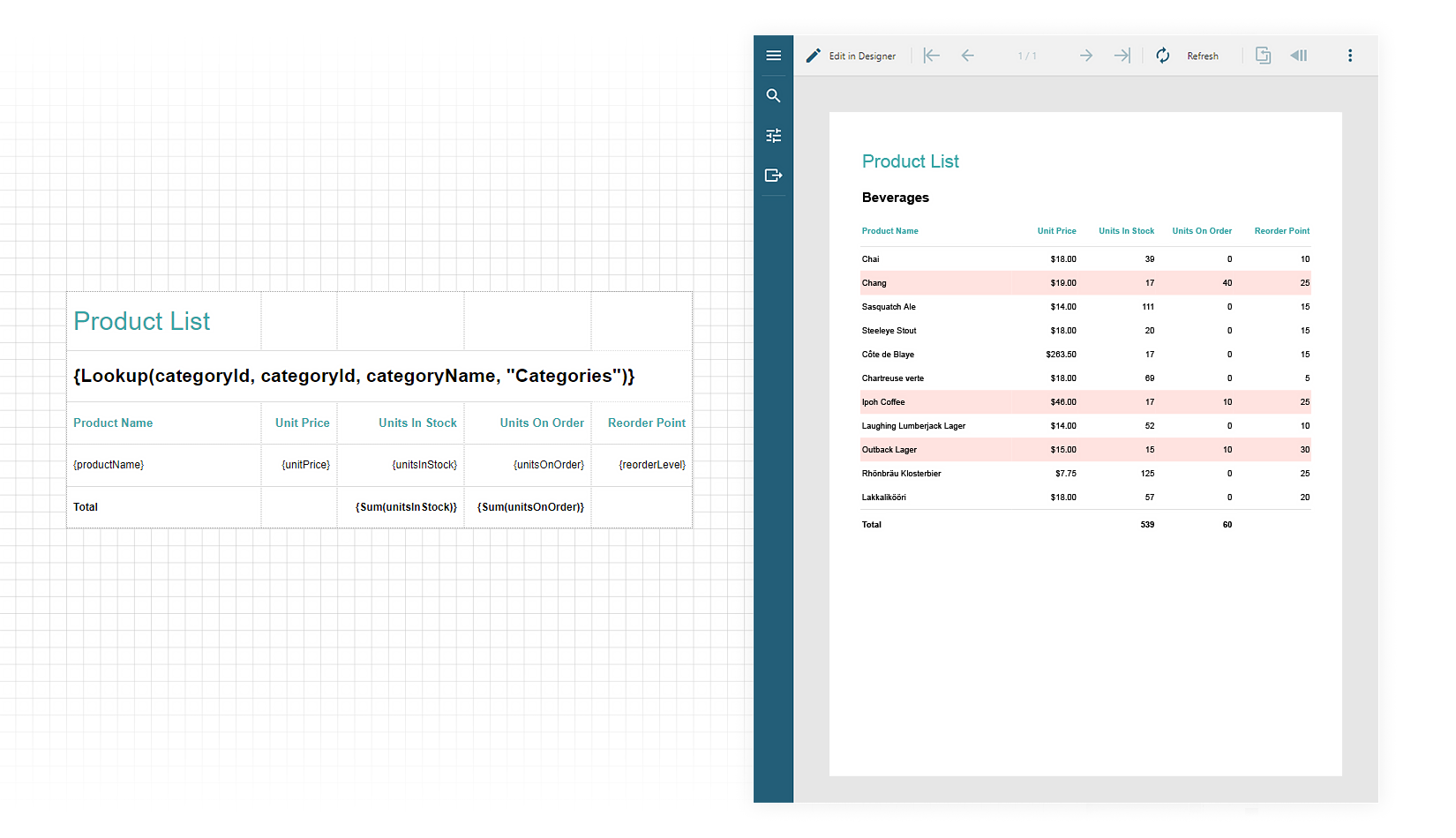Select the {productName} cell
The height and width of the screenshot is (838, 1456).
pyautogui.click(x=164, y=465)
